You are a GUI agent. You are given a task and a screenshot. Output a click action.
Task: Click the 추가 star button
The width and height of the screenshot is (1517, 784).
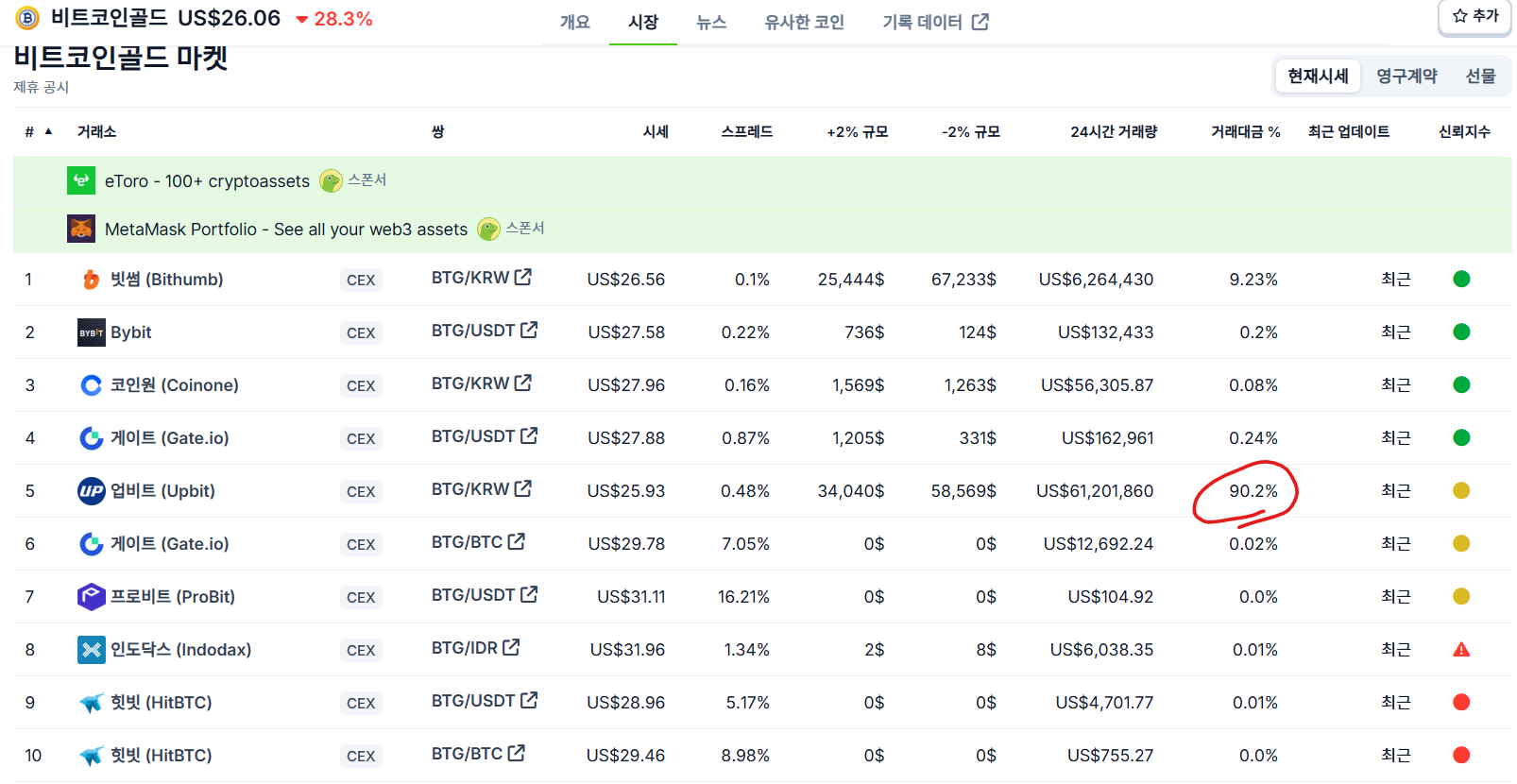[x=1475, y=16]
